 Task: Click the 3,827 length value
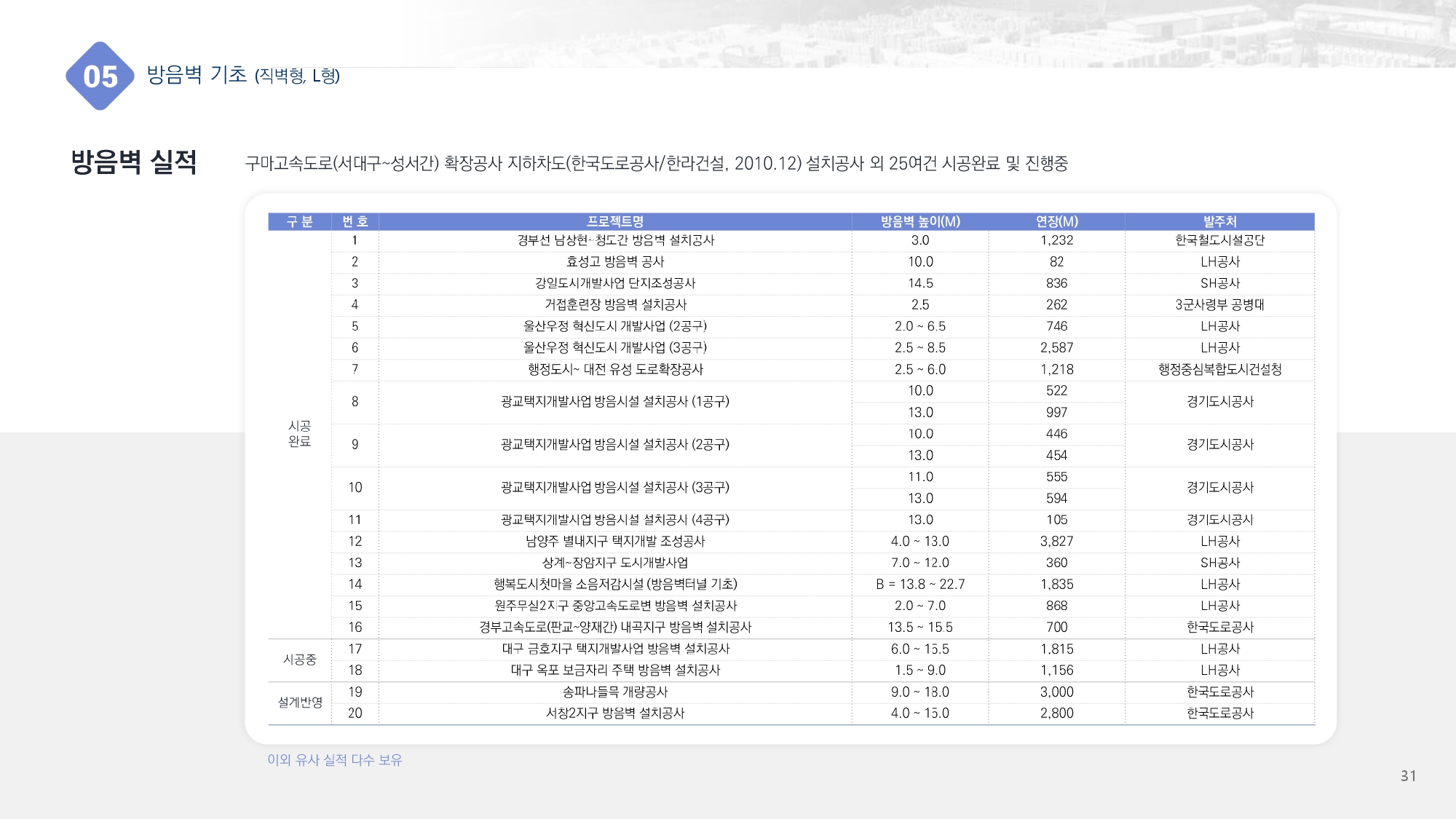pyautogui.click(x=1056, y=542)
